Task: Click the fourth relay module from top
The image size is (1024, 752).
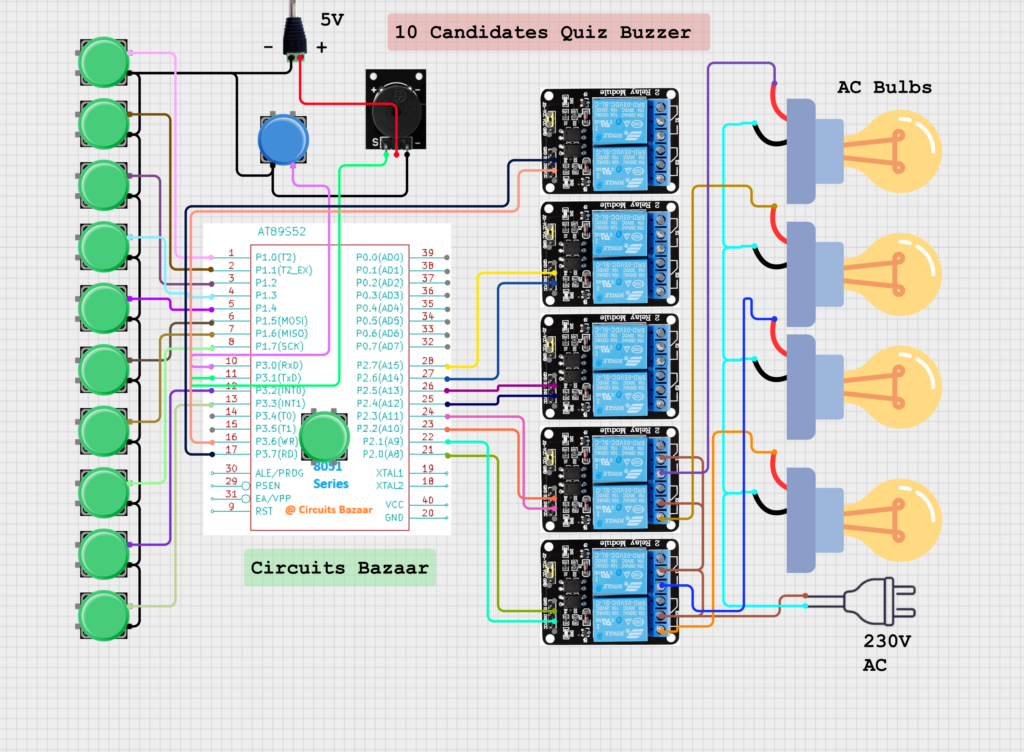Action: pyautogui.click(x=610, y=480)
